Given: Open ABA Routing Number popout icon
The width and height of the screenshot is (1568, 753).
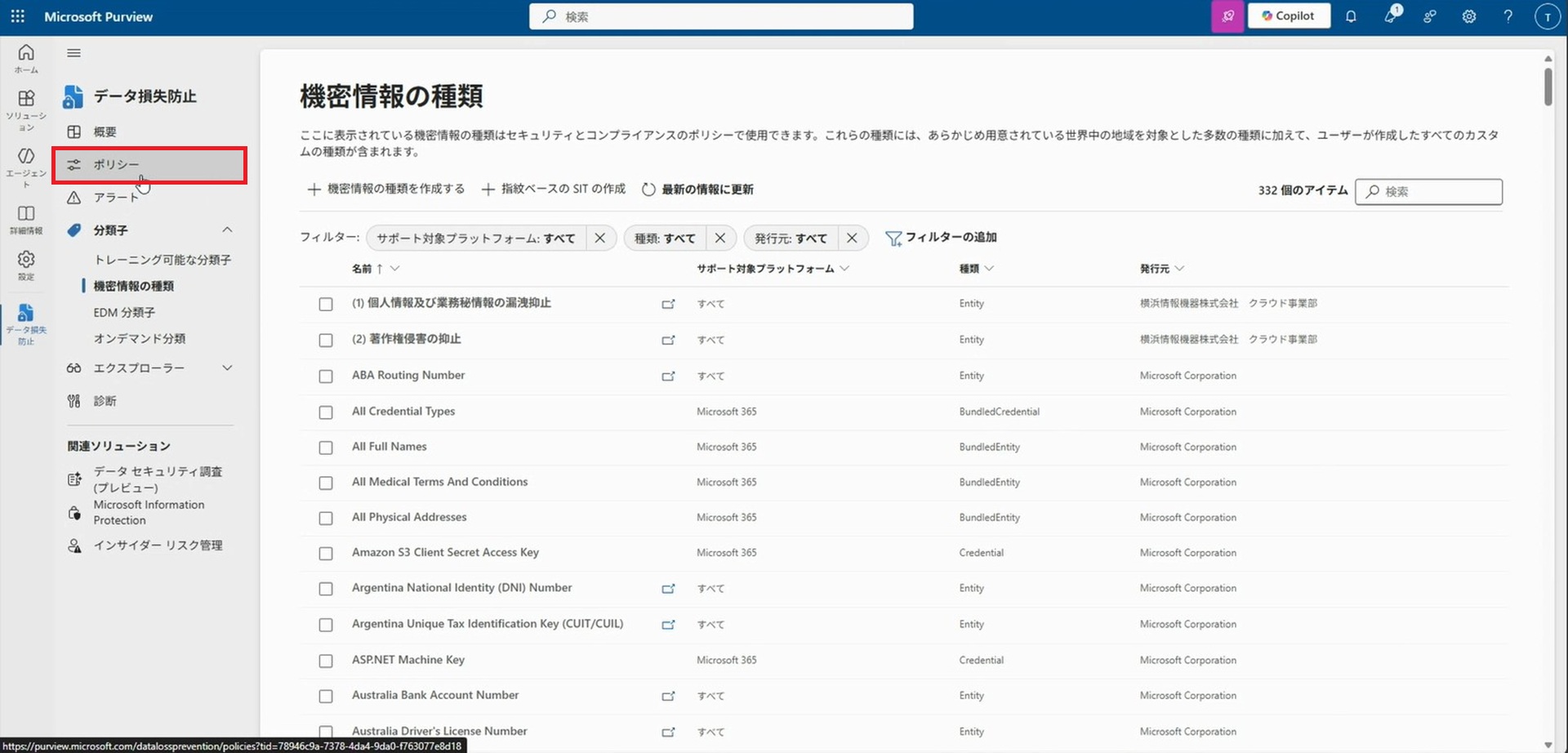Looking at the screenshot, I should pyautogui.click(x=668, y=376).
